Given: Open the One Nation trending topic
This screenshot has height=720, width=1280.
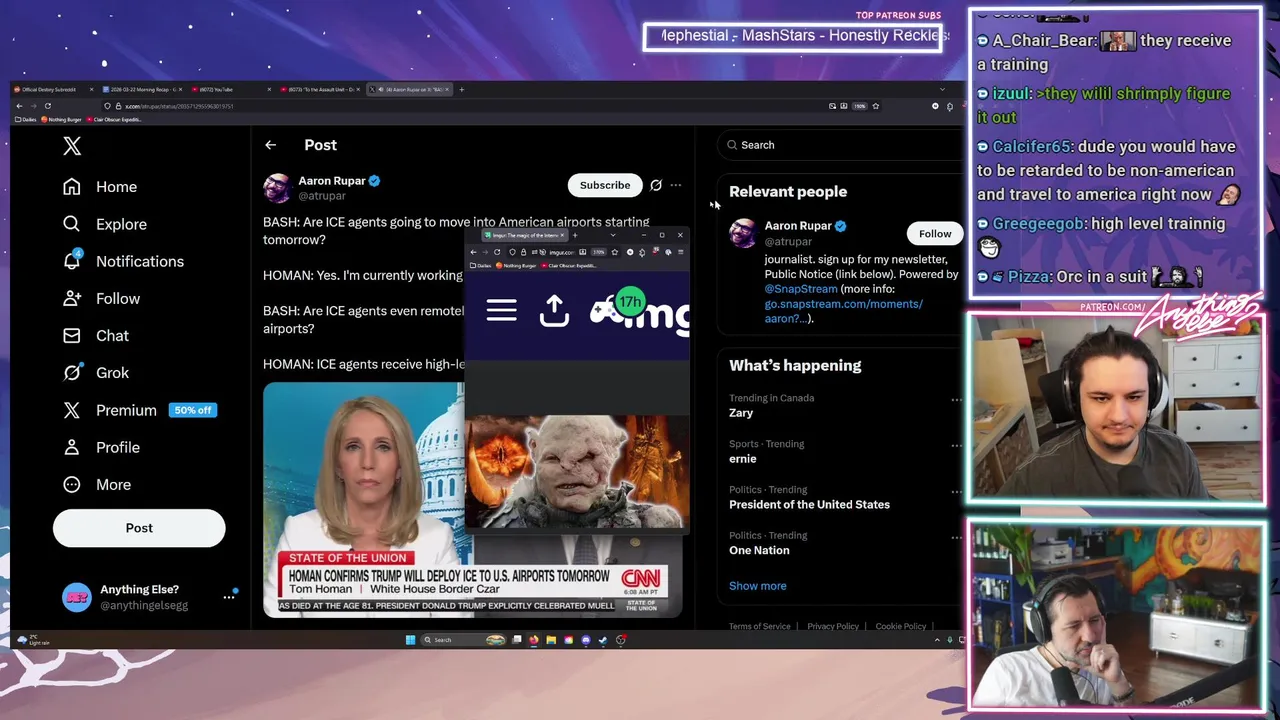Looking at the screenshot, I should pyautogui.click(x=759, y=551).
